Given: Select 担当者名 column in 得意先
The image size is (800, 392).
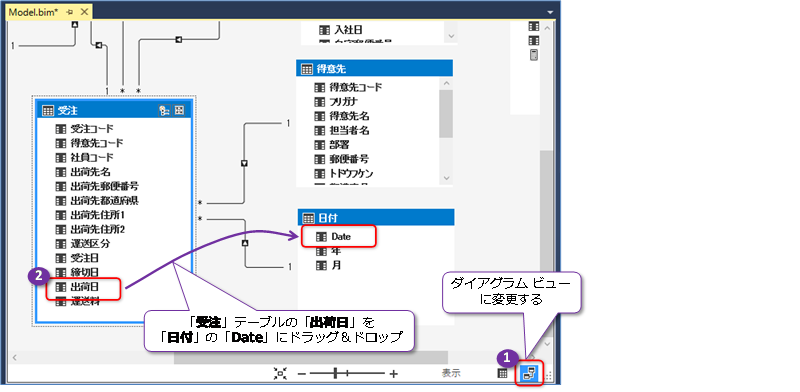Looking at the screenshot, I should [342, 131].
